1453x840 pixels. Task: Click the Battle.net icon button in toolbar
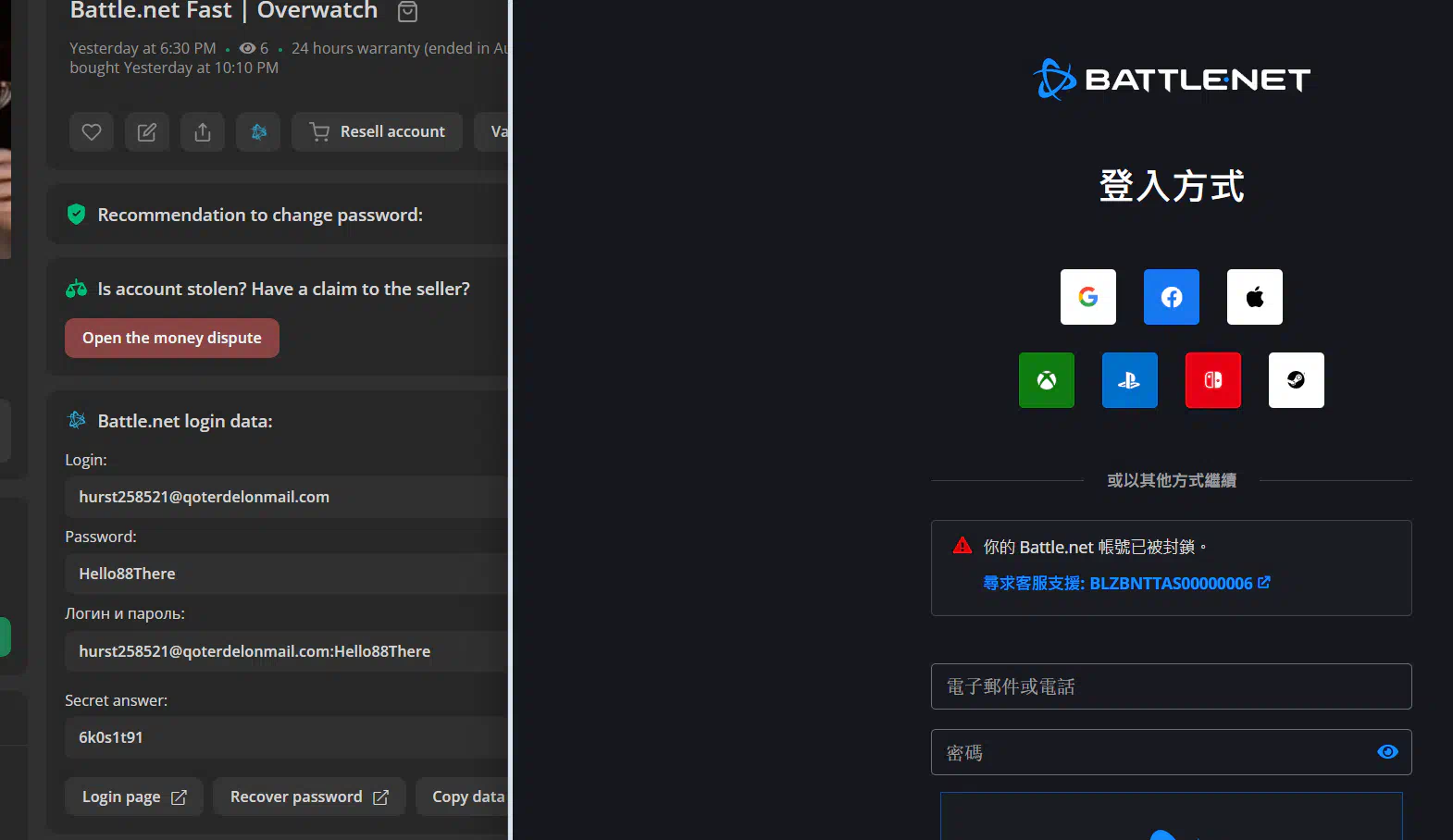tap(258, 132)
